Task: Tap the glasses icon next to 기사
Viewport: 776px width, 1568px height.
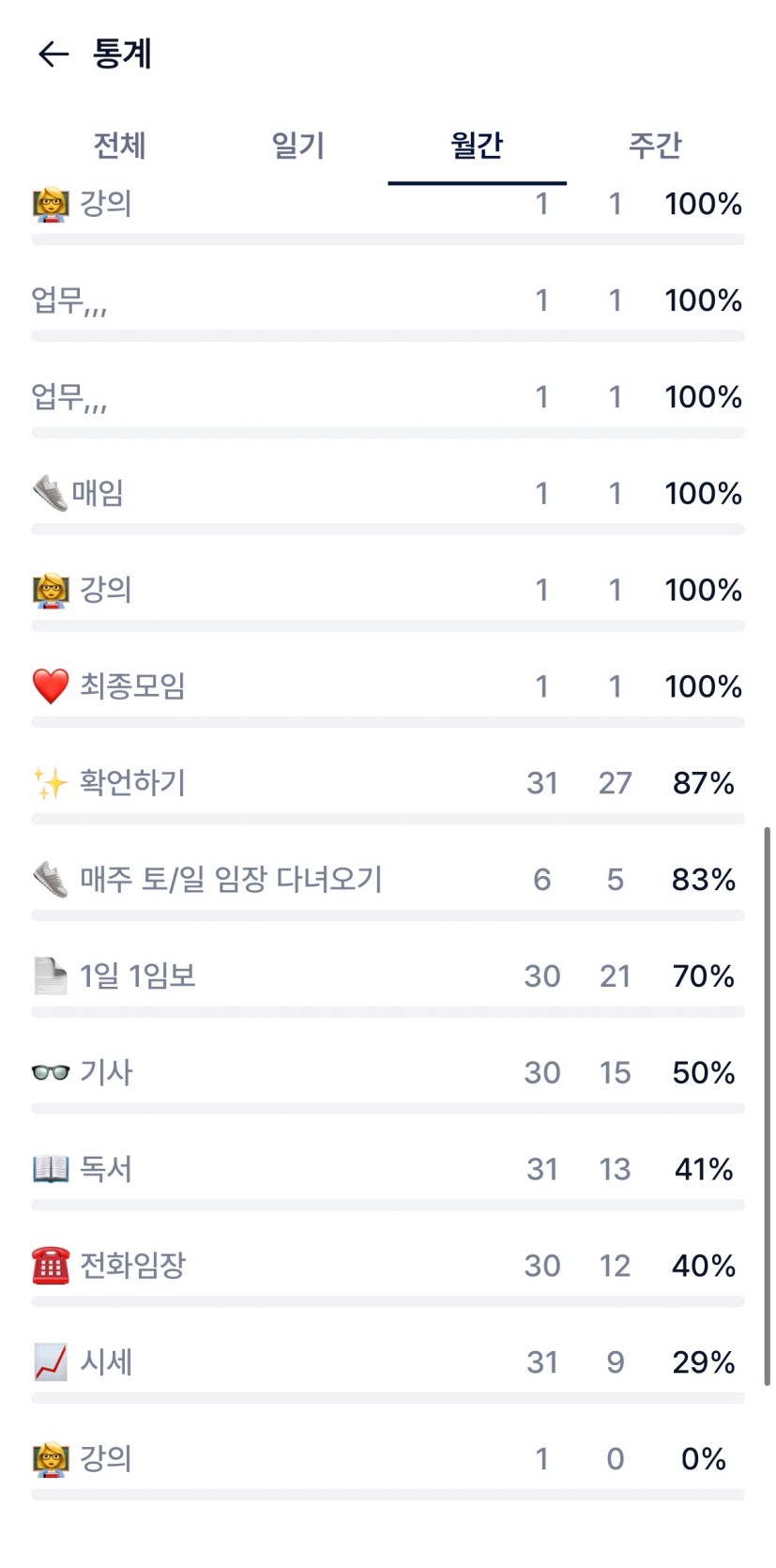Action: pos(51,1072)
